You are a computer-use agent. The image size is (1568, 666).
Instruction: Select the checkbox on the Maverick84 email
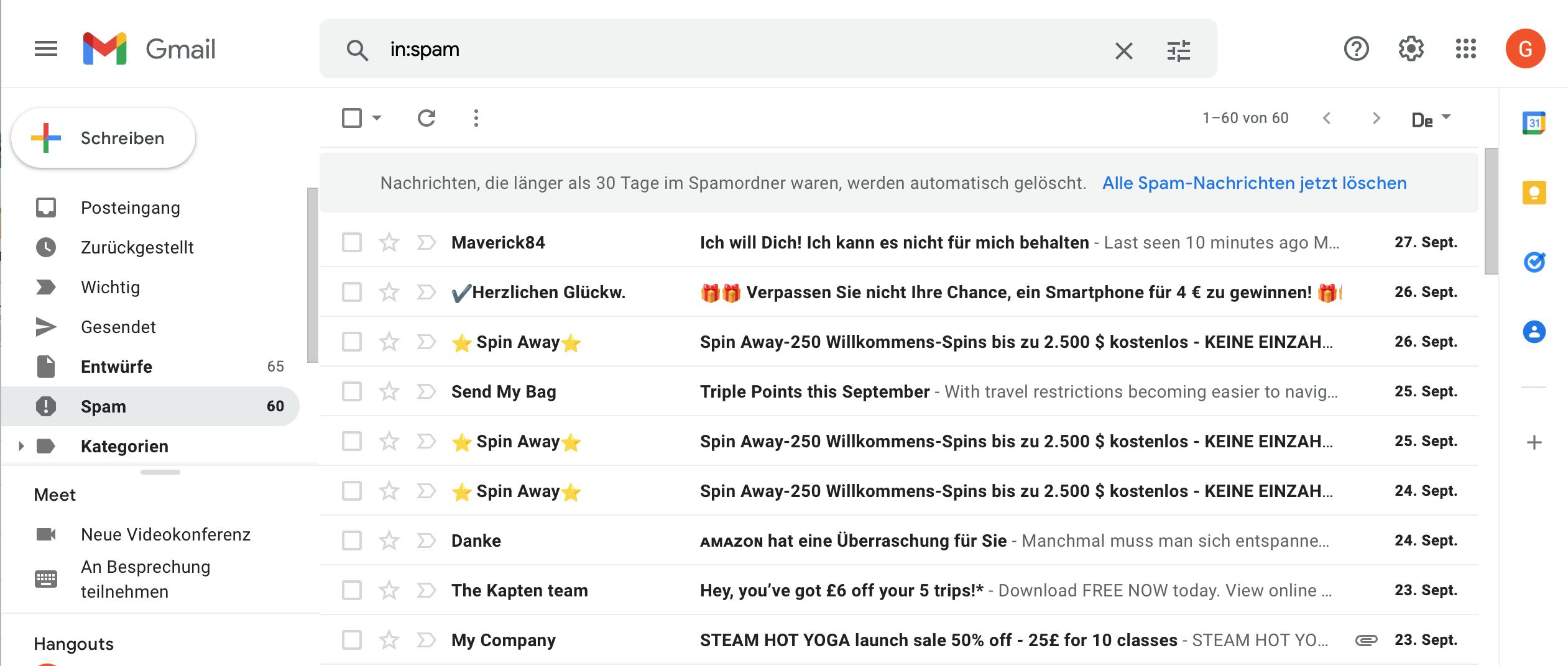click(352, 242)
